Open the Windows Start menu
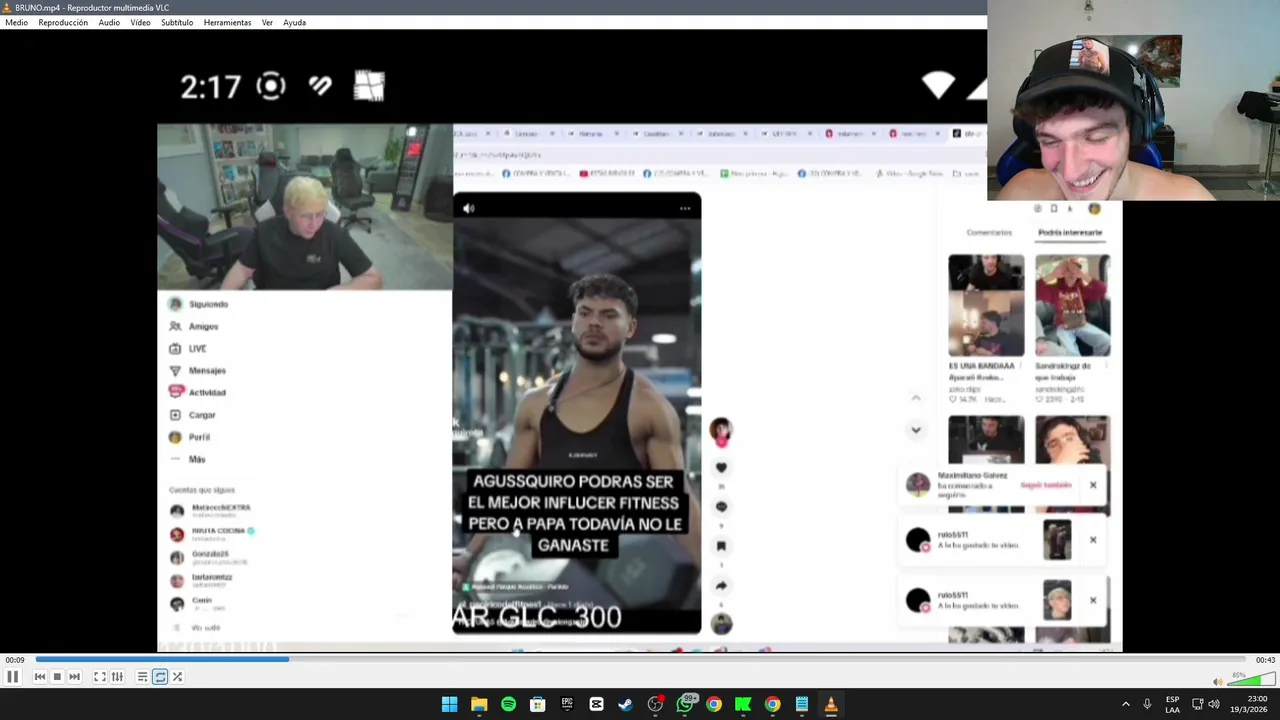The image size is (1280, 720). point(449,704)
